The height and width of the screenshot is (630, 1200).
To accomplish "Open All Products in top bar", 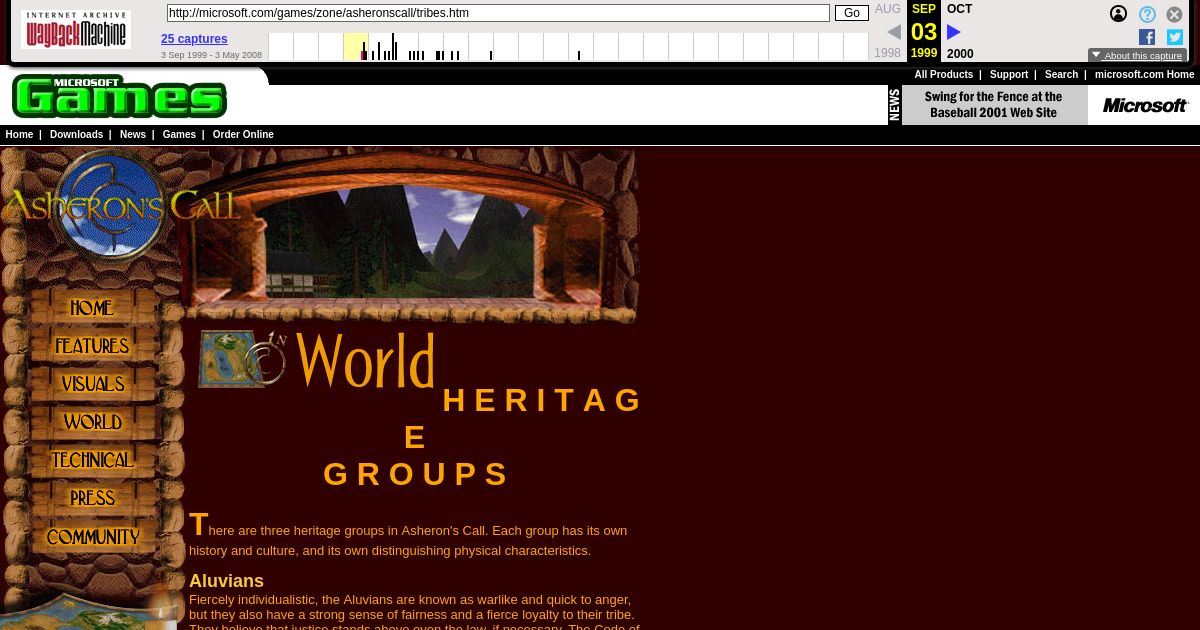I will click(x=943, y=75).
